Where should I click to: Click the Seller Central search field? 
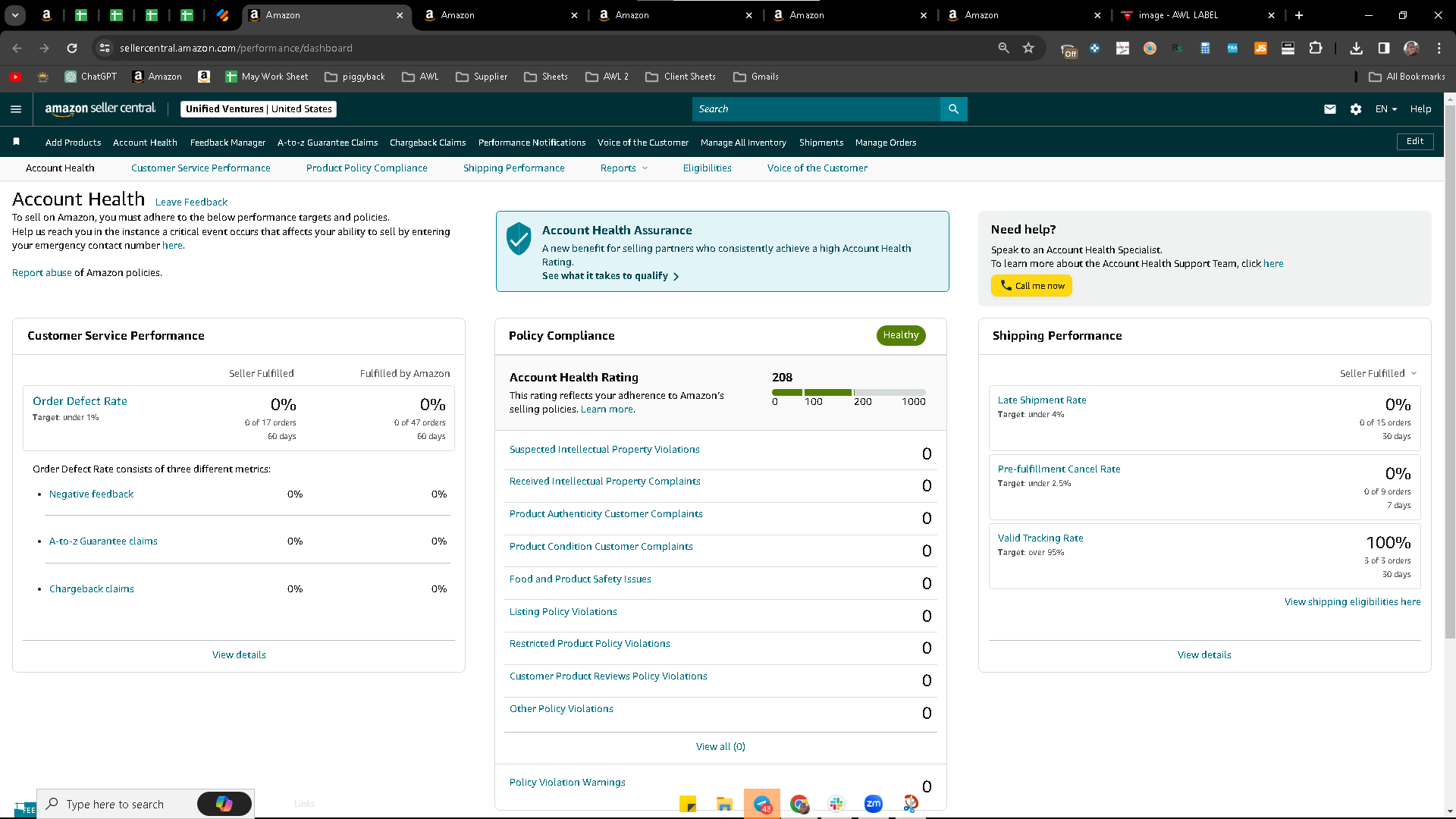[816, 109]
